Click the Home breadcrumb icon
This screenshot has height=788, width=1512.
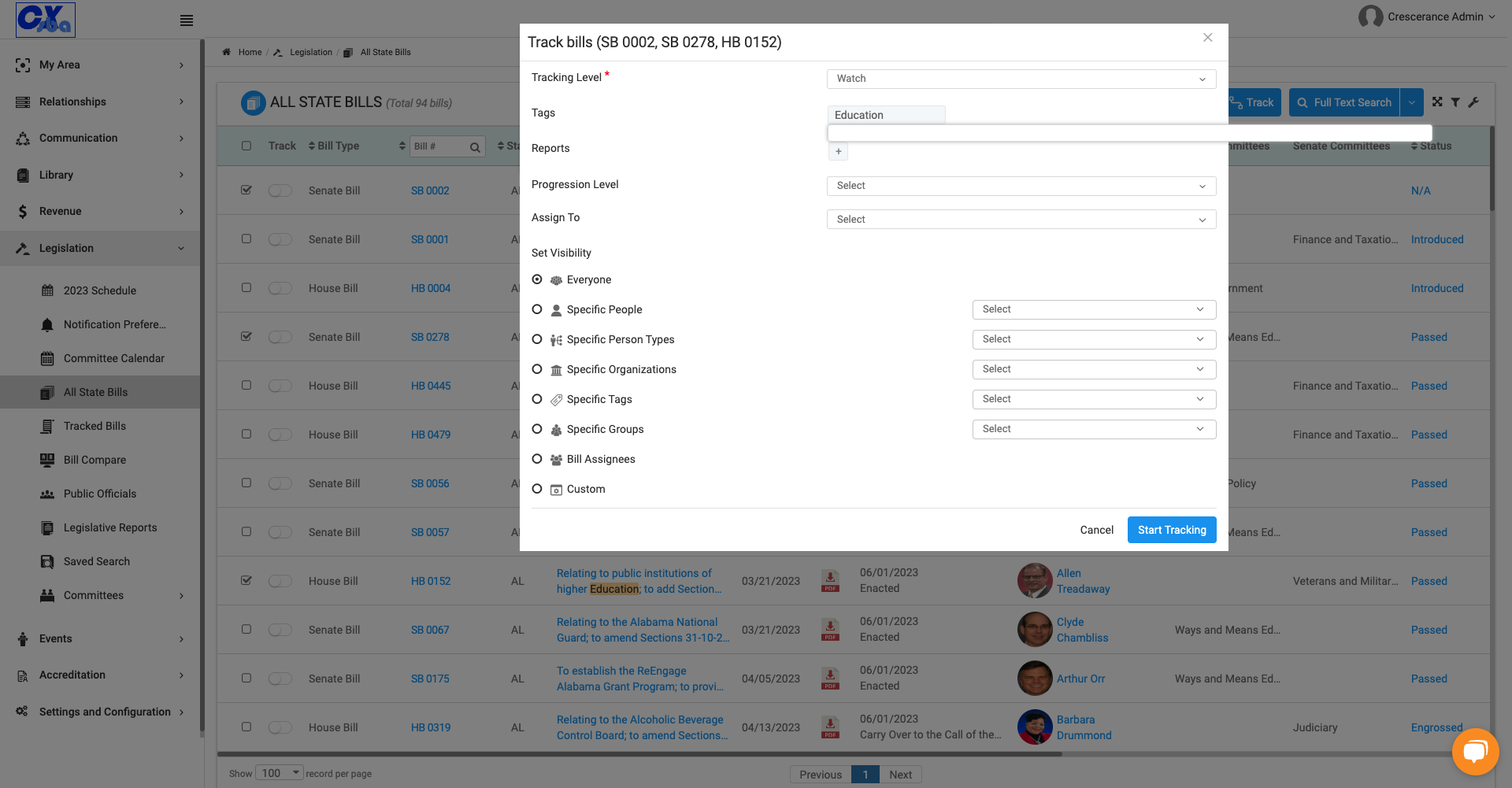tap(227, 52)
